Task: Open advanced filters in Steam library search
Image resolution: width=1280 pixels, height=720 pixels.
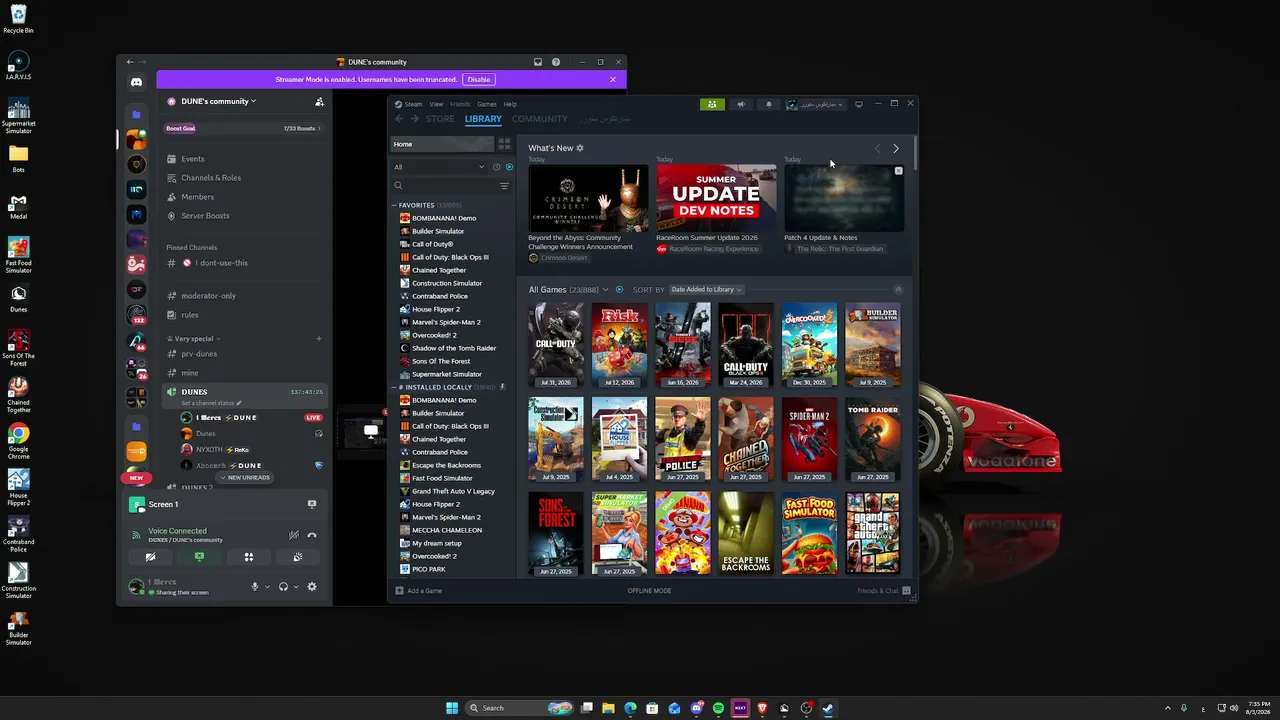Action: 504,186
